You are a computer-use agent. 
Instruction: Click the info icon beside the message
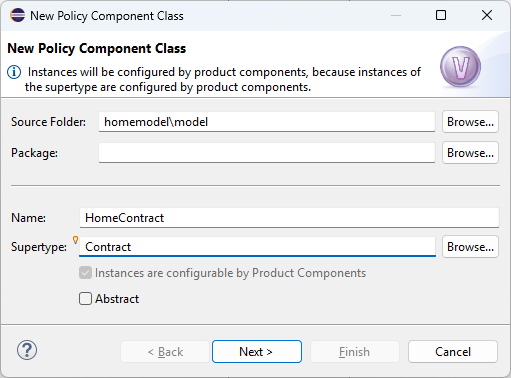(x=14, y=72)
